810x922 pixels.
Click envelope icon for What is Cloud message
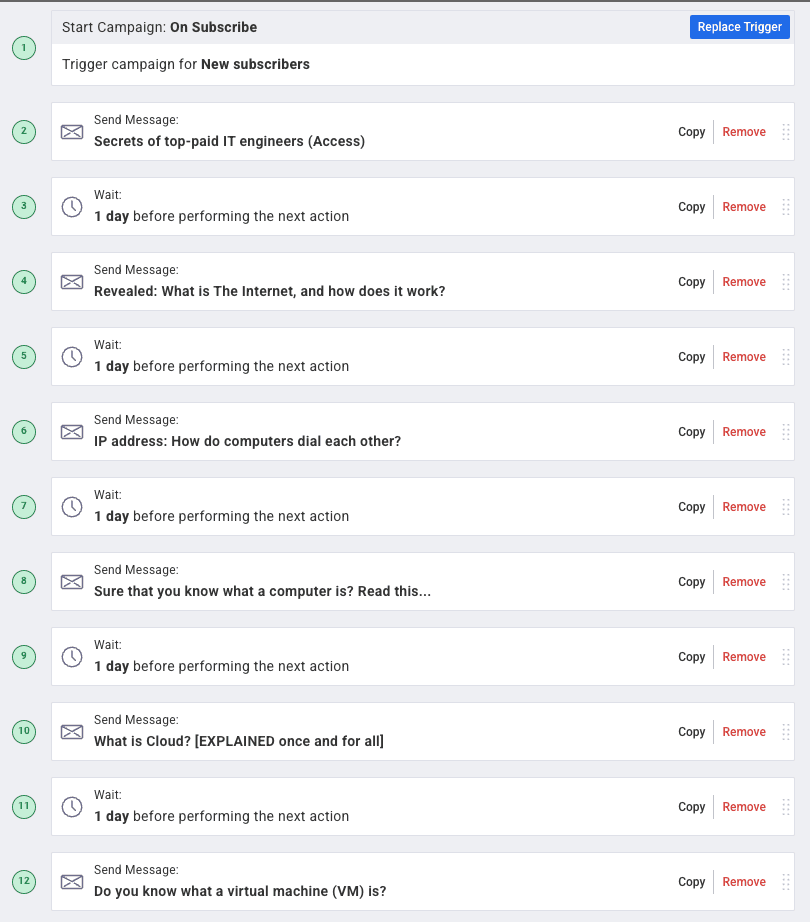(72, 731)
